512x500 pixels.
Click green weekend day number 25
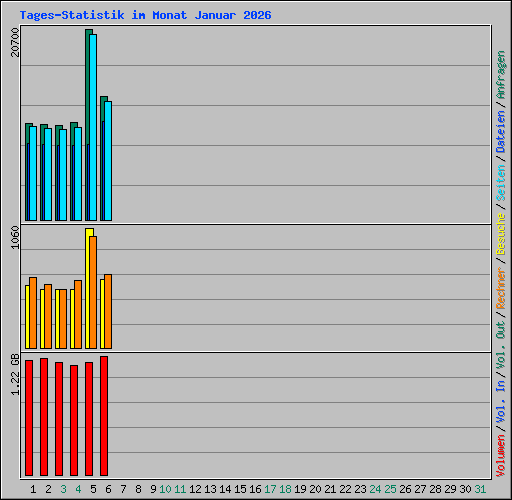point(390,489)
